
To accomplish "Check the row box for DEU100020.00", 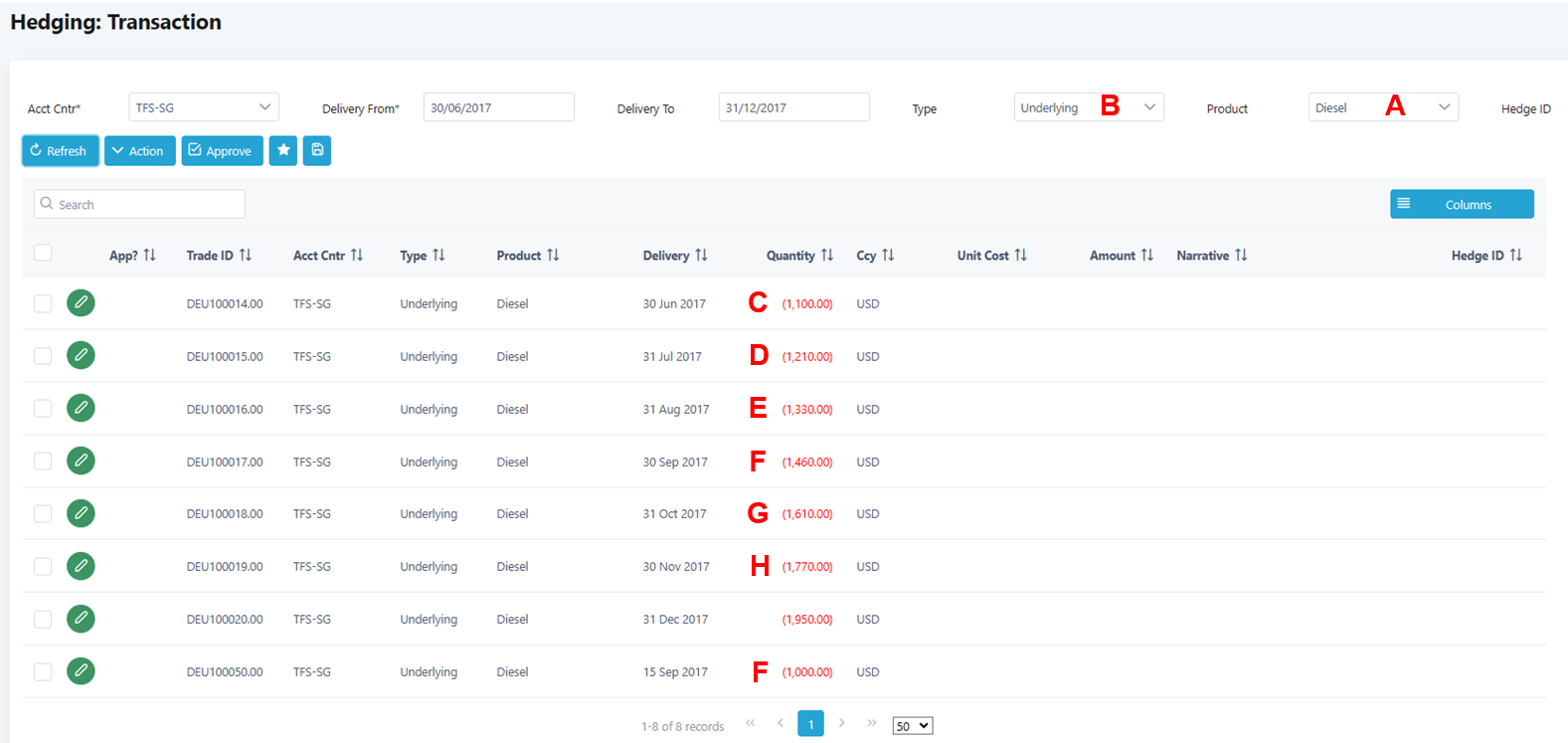I will (x=43, y=619).
